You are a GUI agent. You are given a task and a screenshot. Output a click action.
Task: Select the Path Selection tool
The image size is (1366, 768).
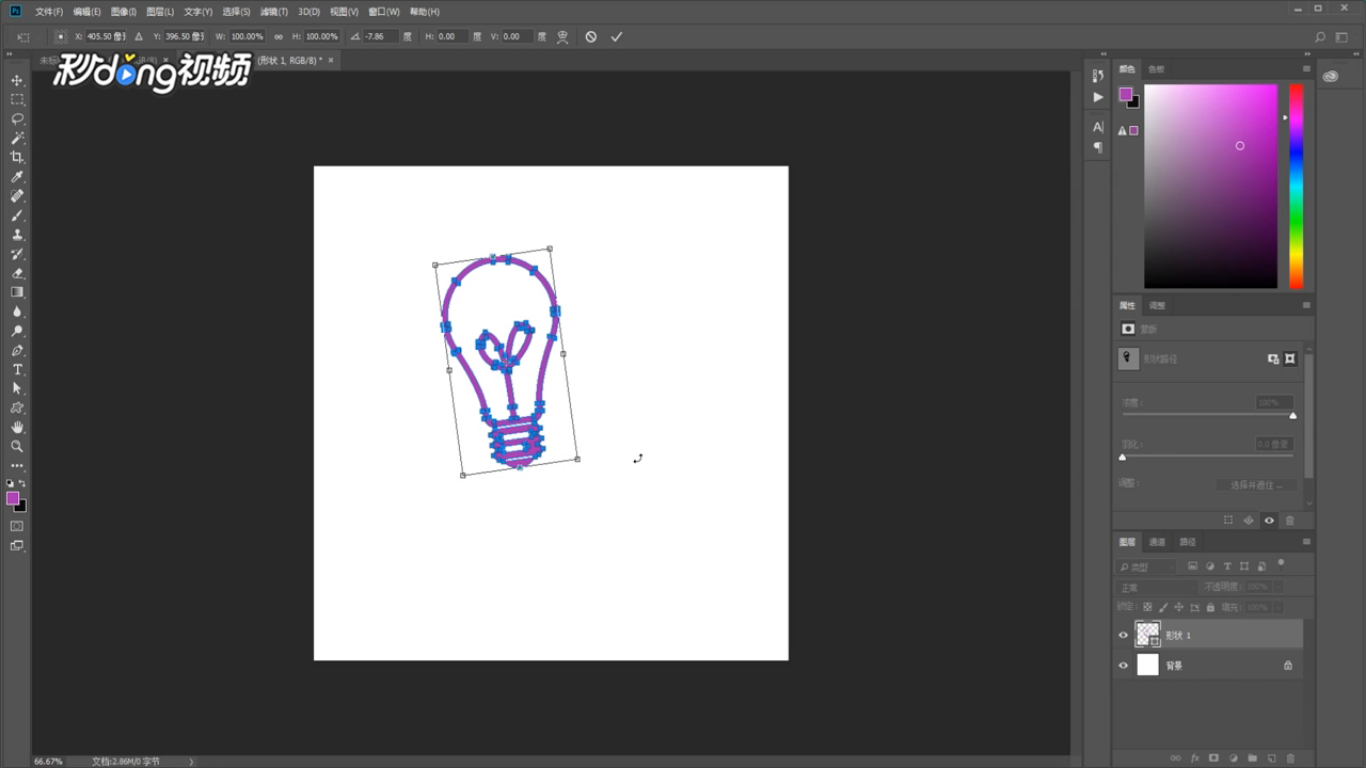click(x=17, y=389)
